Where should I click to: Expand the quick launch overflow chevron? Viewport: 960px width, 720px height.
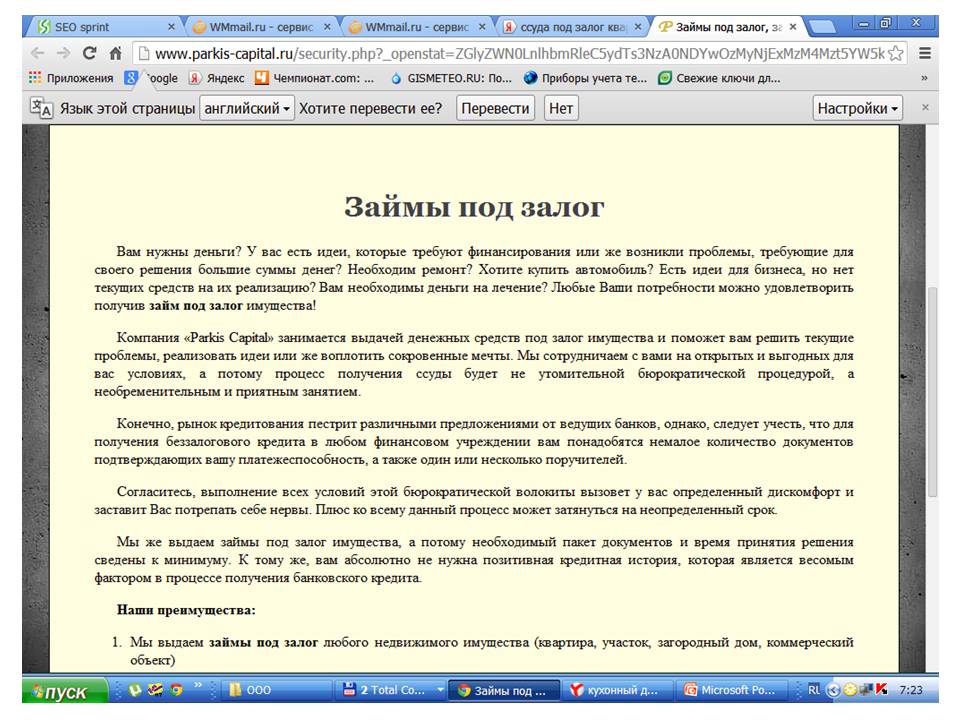point(198,685)
